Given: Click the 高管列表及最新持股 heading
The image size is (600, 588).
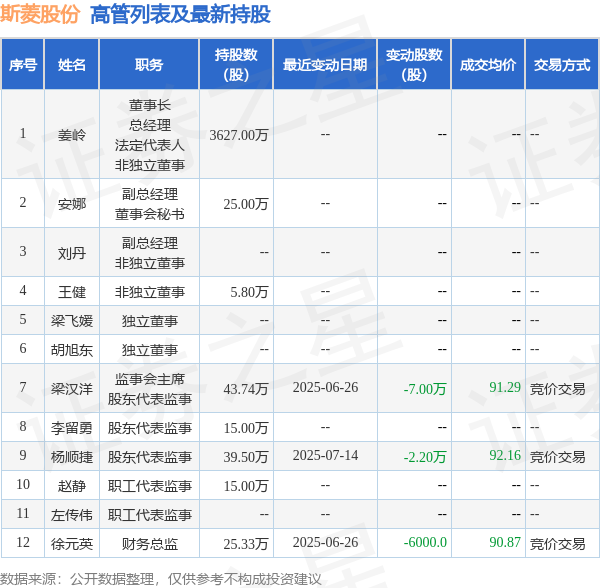Looking at the screenshot, I should pos(180,15).
